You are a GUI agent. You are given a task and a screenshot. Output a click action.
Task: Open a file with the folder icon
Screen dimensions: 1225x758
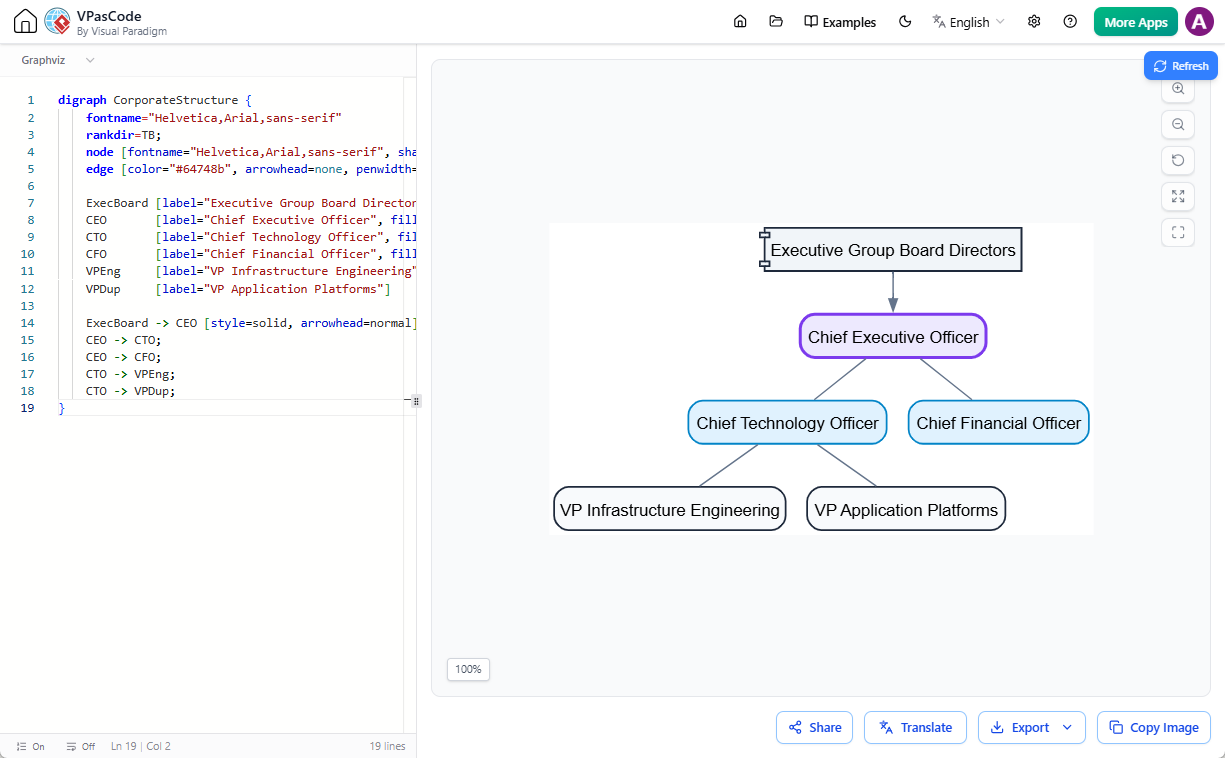pyautogui.click(x=776, y=22)
